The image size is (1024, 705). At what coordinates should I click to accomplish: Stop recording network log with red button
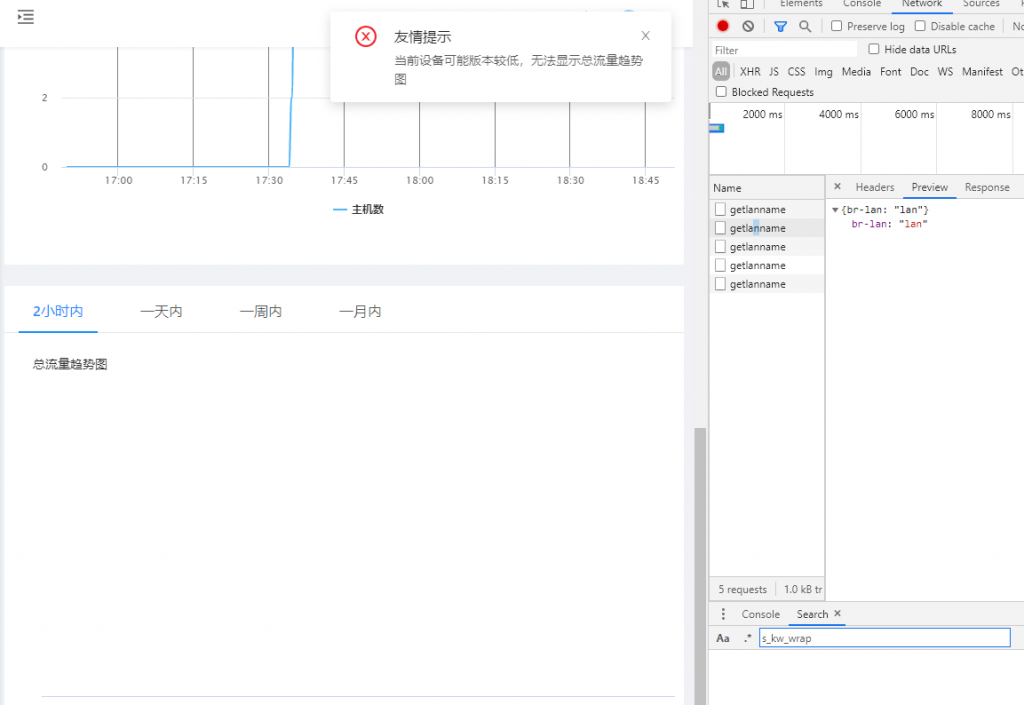pyautogui.click(x=722, y=26)
